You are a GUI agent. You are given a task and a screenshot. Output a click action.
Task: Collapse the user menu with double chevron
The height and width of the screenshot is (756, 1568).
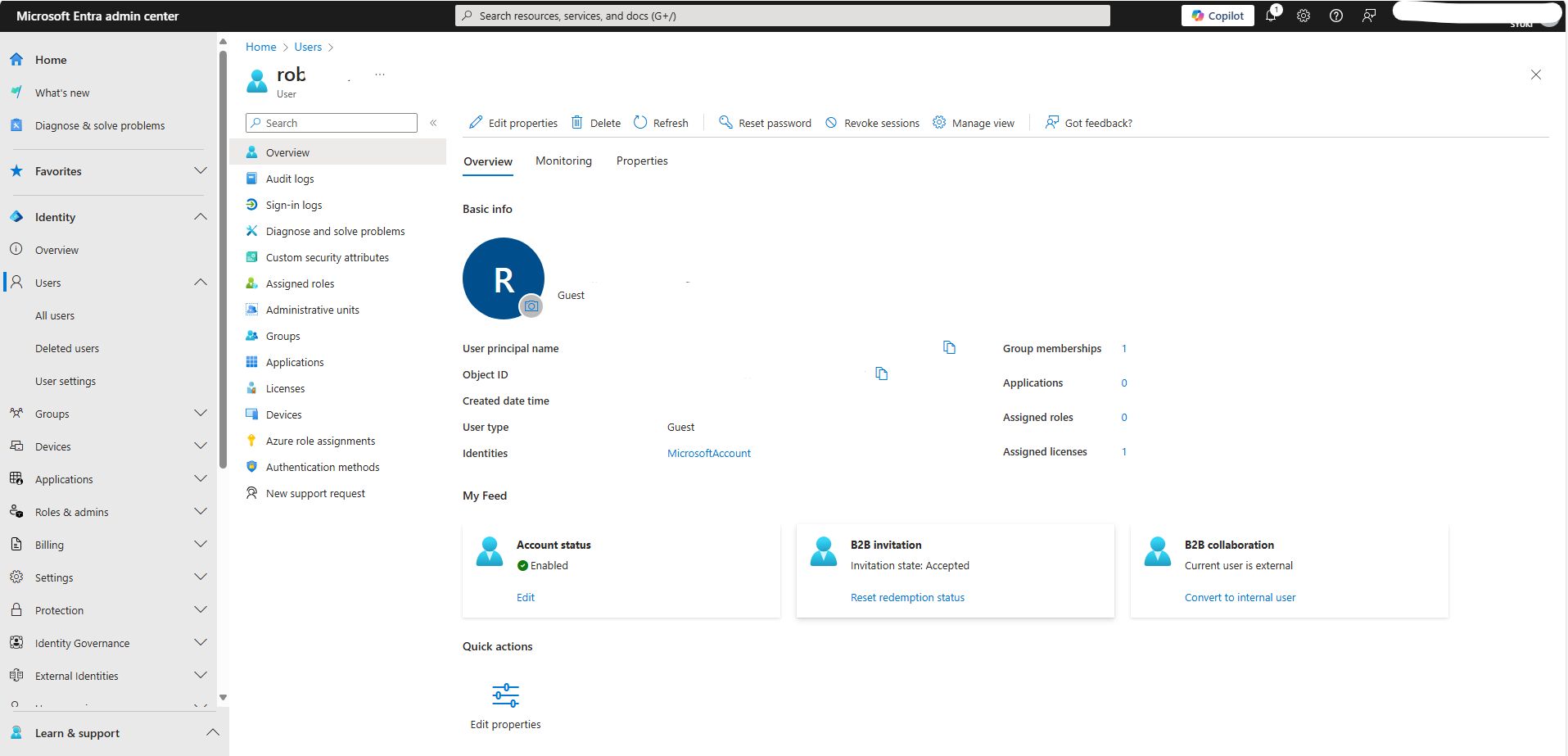433,123
